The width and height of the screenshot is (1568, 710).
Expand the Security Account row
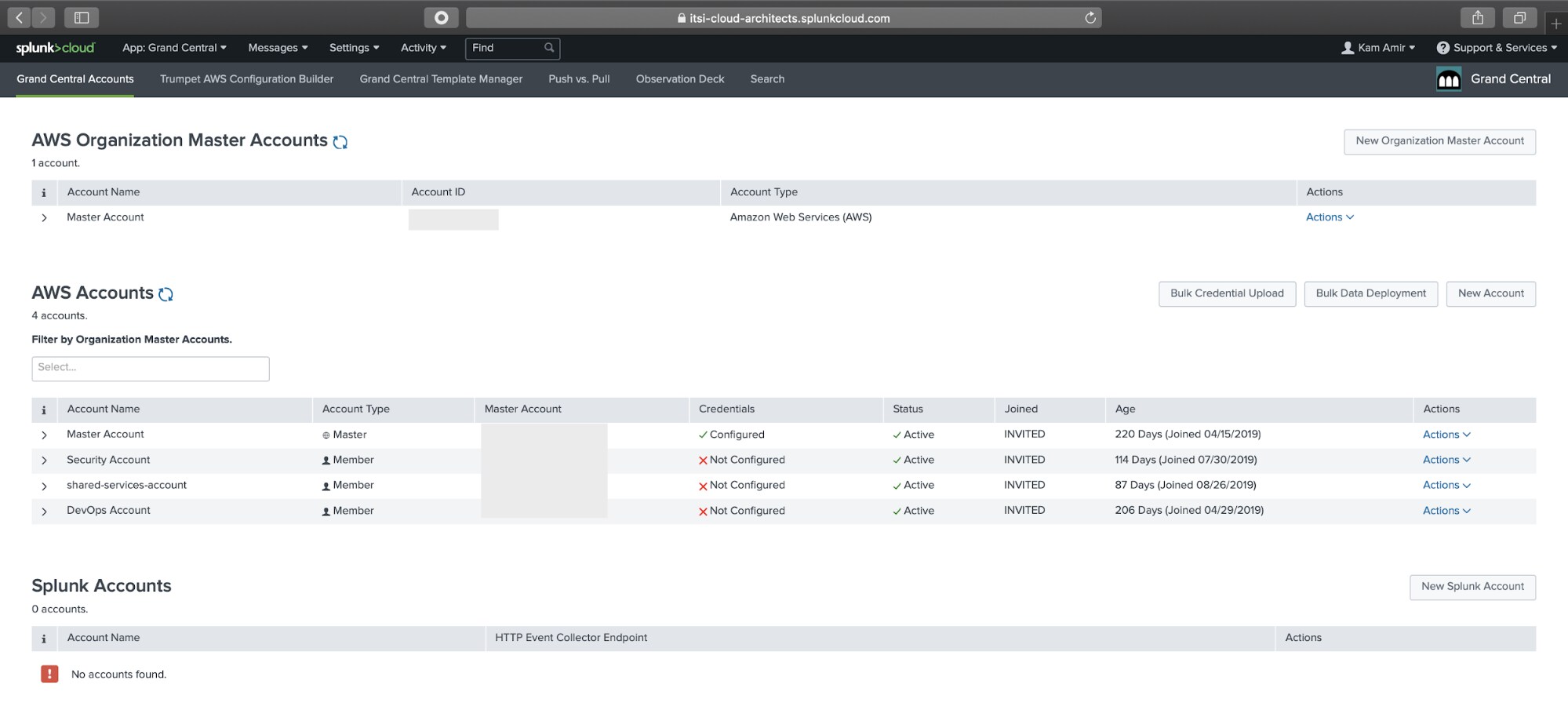(44, 461)
